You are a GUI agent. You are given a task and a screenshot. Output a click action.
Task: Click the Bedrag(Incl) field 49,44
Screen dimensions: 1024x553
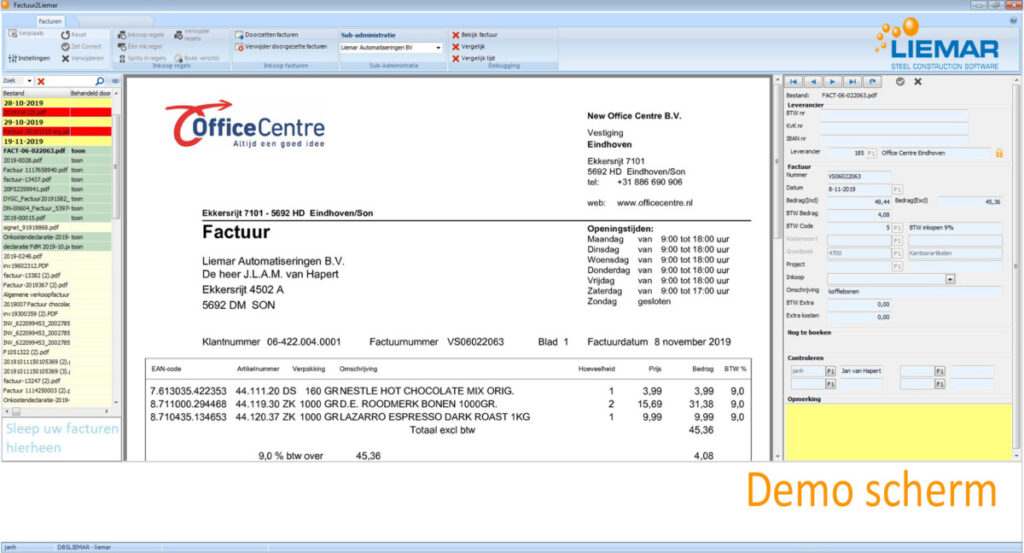859,202
